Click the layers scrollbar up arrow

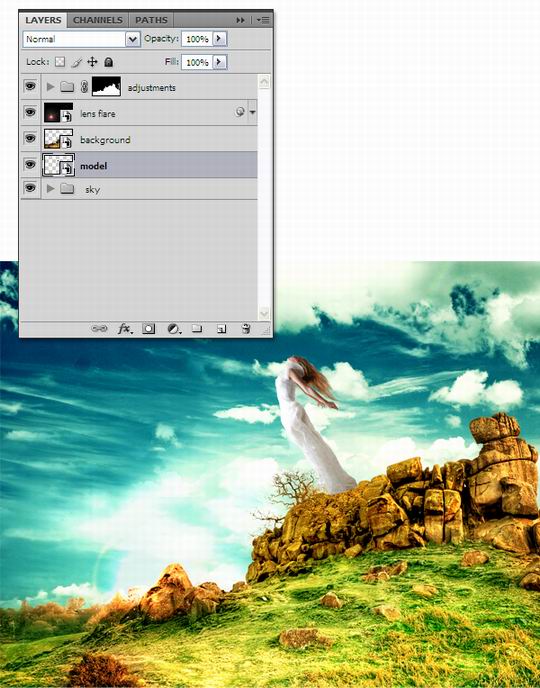(x=265, y=82)
